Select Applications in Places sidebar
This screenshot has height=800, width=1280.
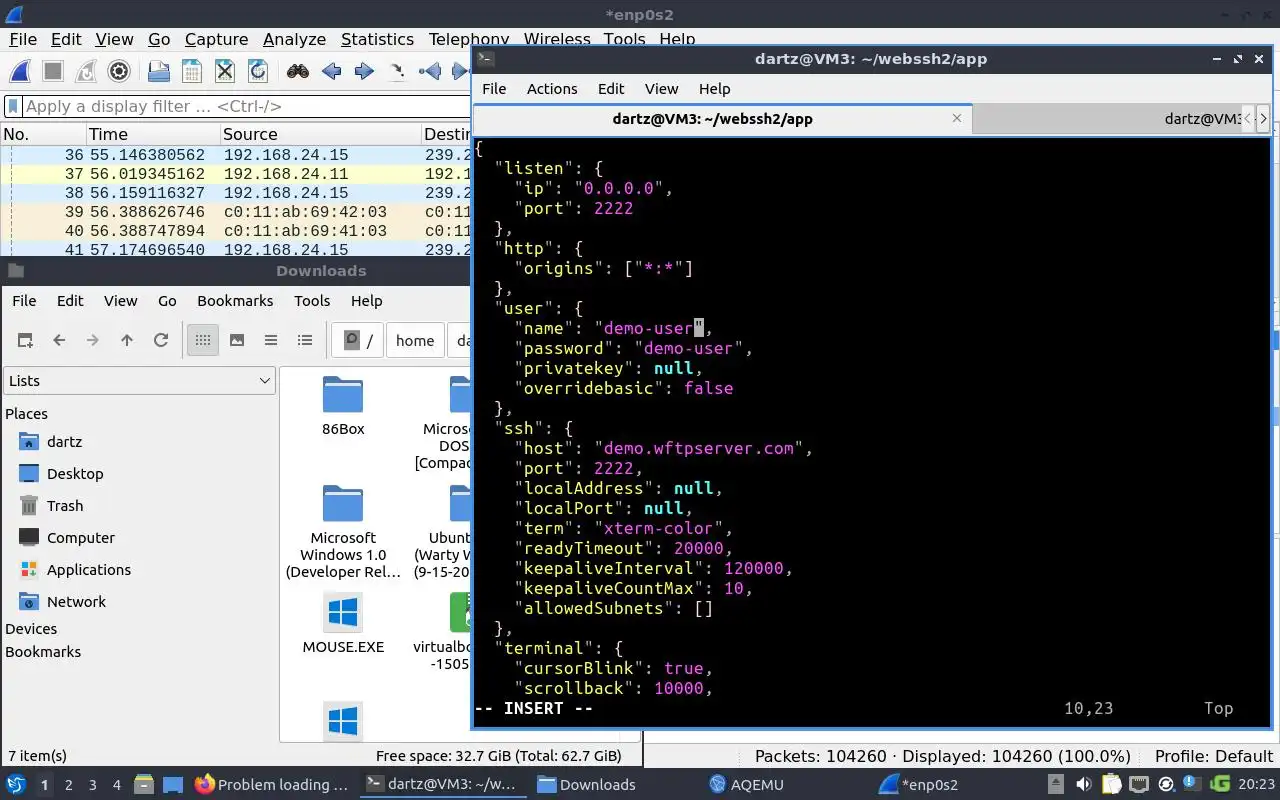(x=89, y=570)
